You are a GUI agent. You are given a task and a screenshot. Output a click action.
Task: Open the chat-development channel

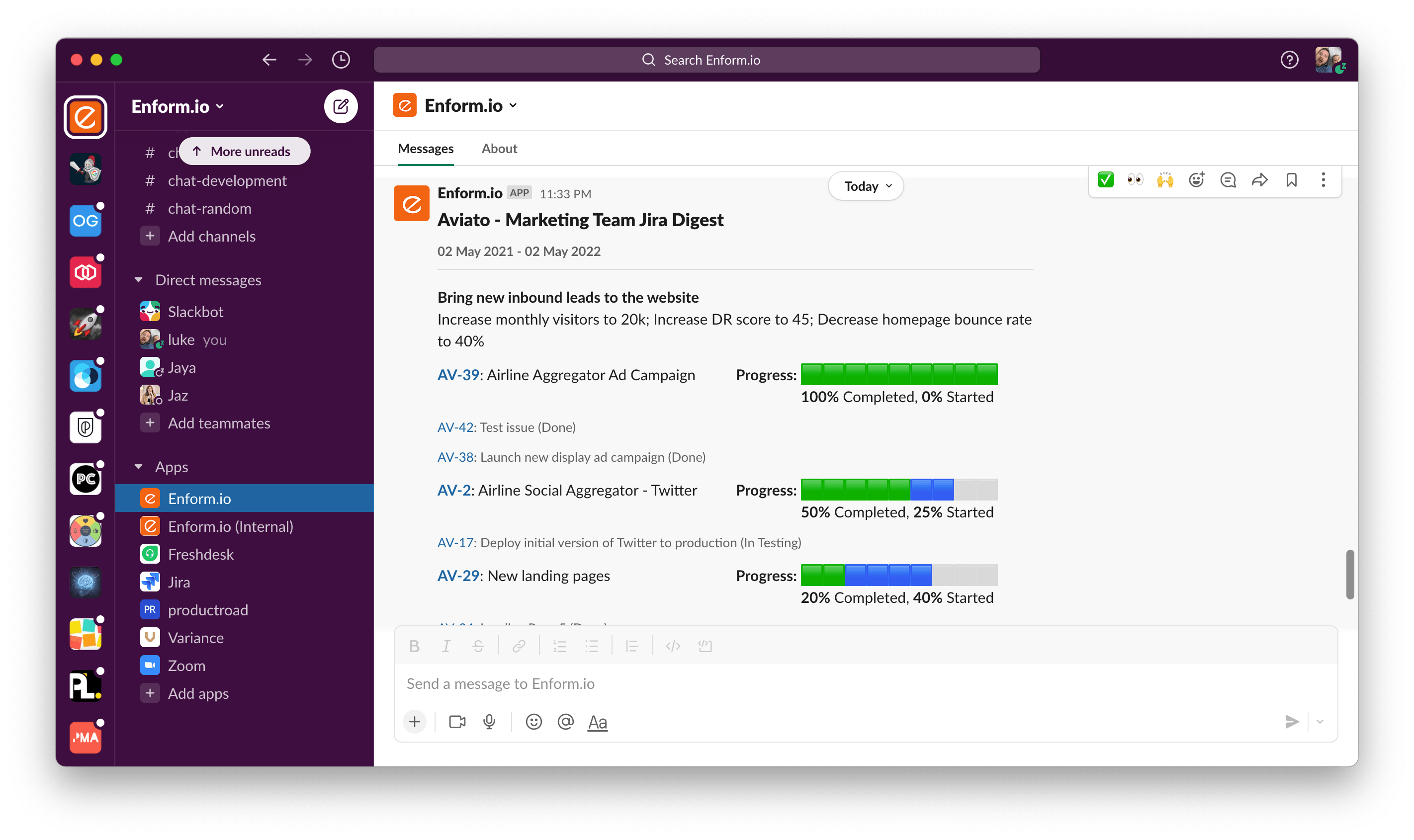coord(227,181)
